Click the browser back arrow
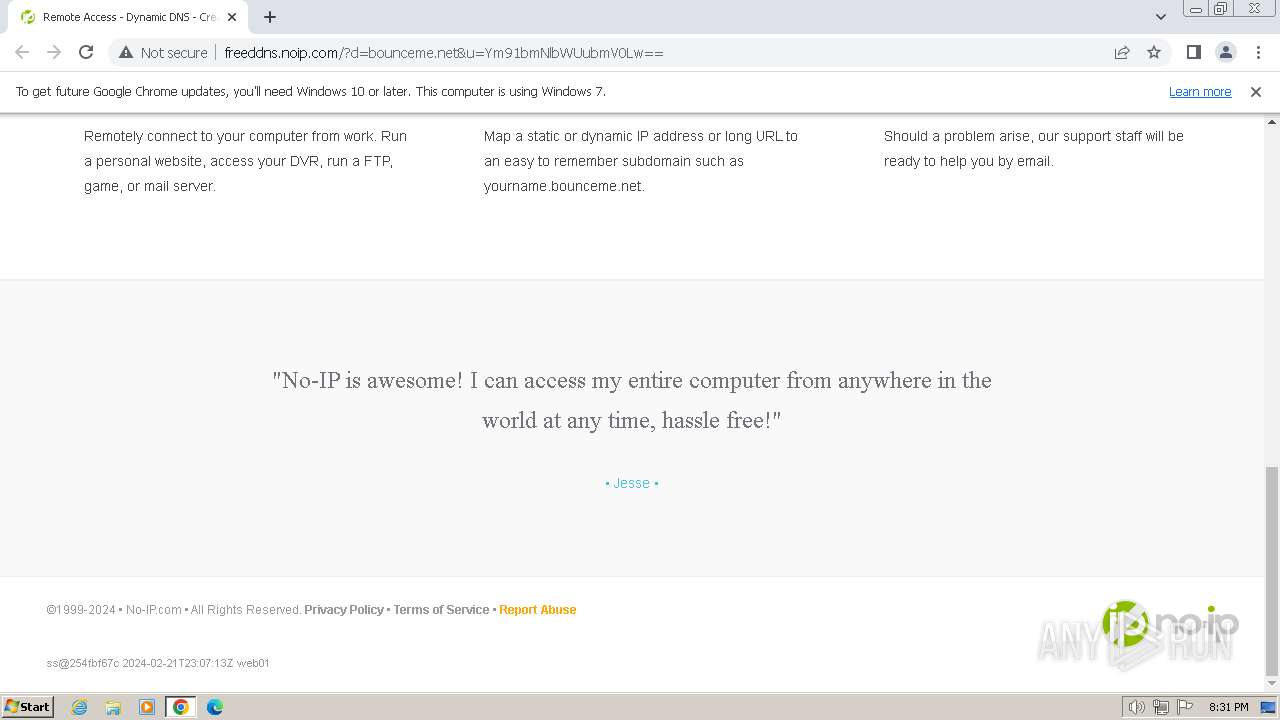Screen dimensions: 1280x720 tap(22, 52)
